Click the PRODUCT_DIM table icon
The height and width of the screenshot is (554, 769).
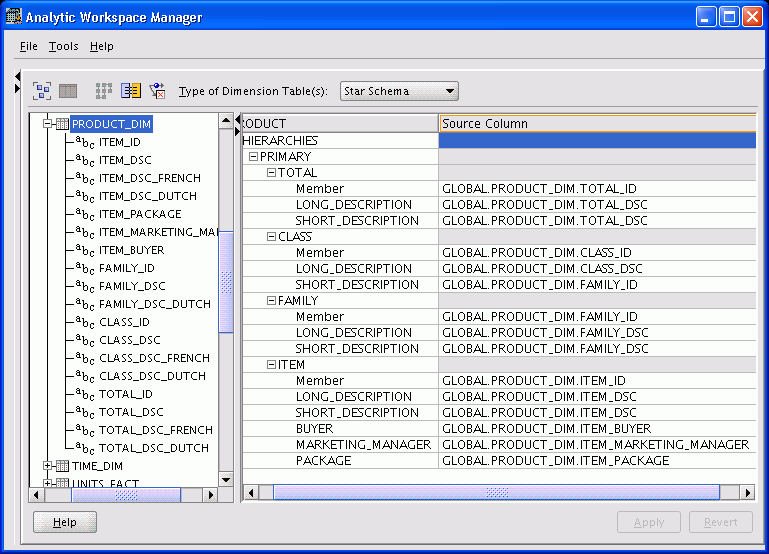[x=62, y=124]
